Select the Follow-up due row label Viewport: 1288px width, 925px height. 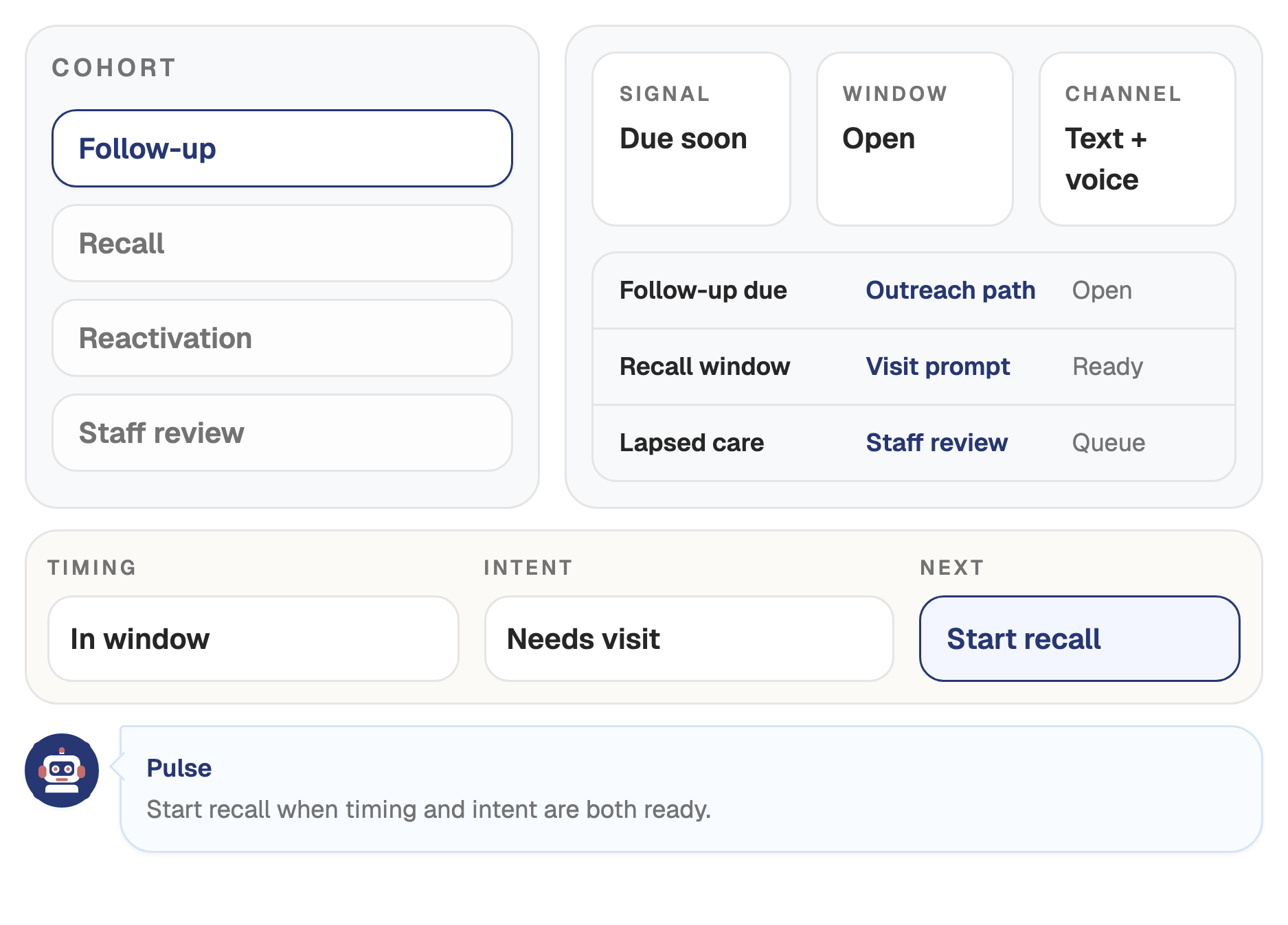click(703, 290)
